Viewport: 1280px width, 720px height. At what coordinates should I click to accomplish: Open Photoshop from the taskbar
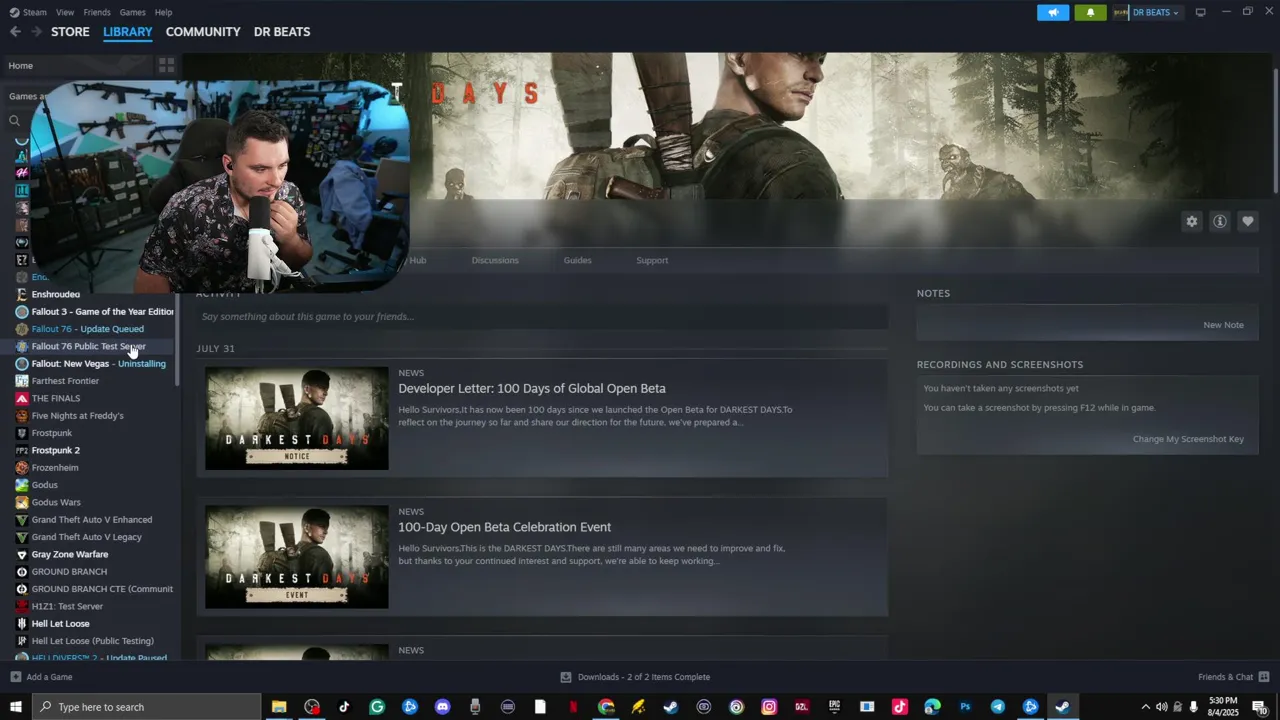(965, 707)
